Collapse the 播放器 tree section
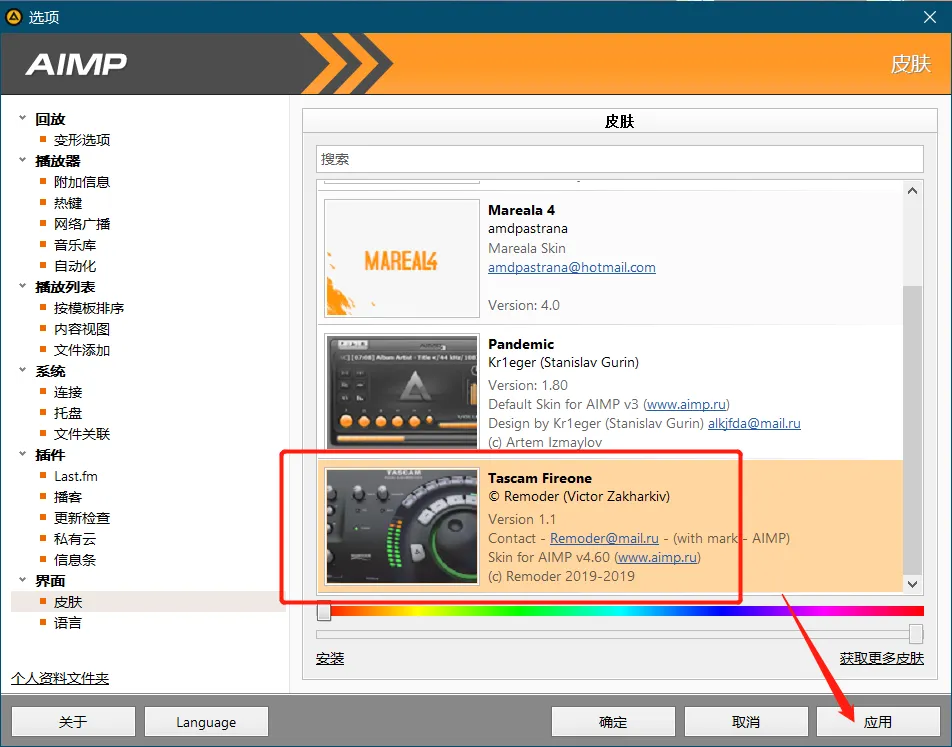This screenshot has width=952, height=747. (22, 160)
